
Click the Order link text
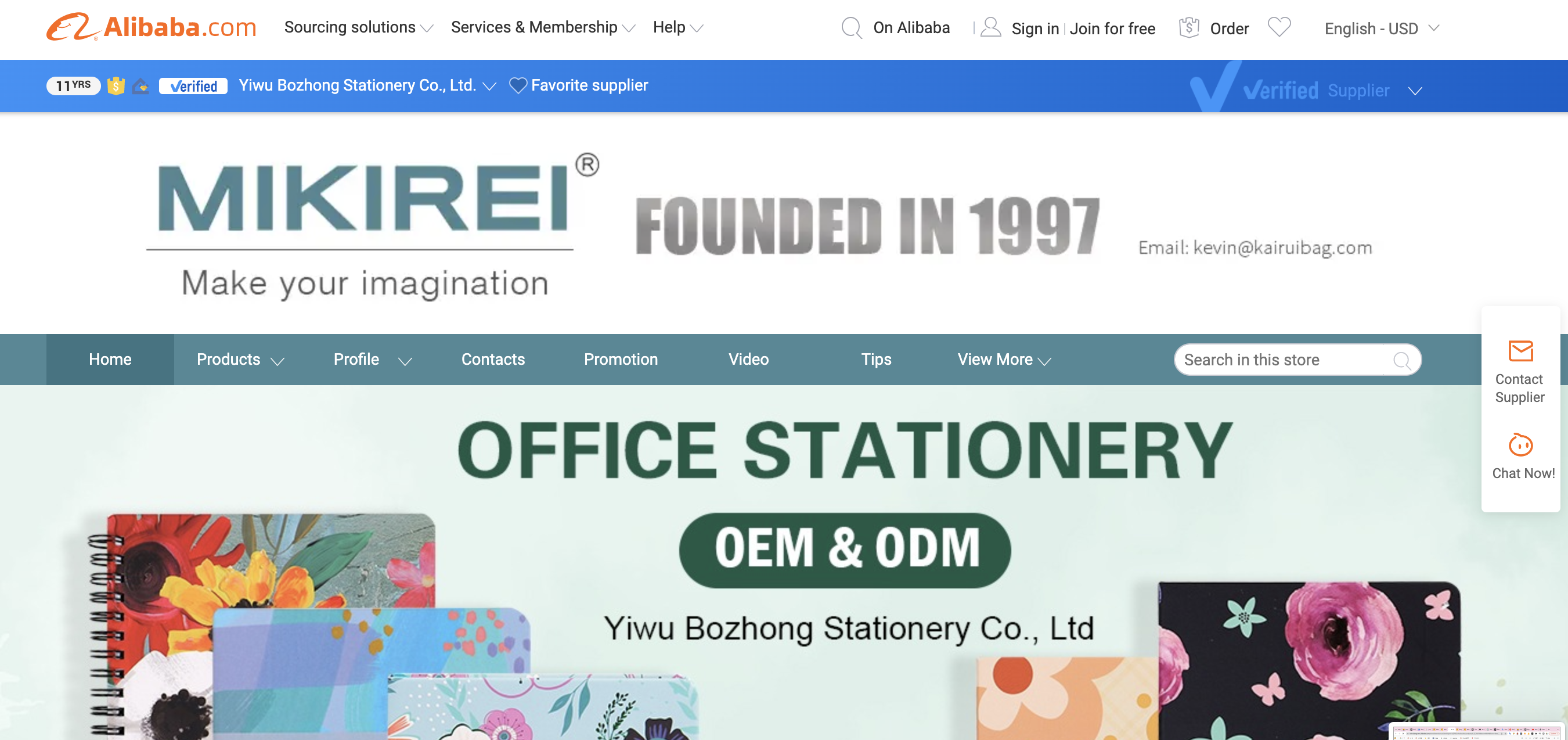point(1229,28)
